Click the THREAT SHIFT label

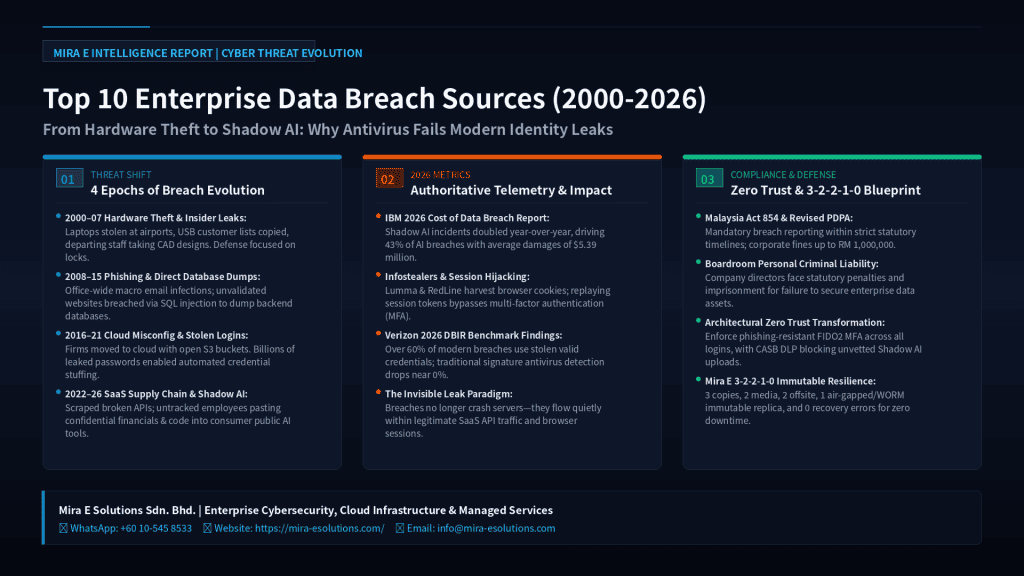point(121,174)
